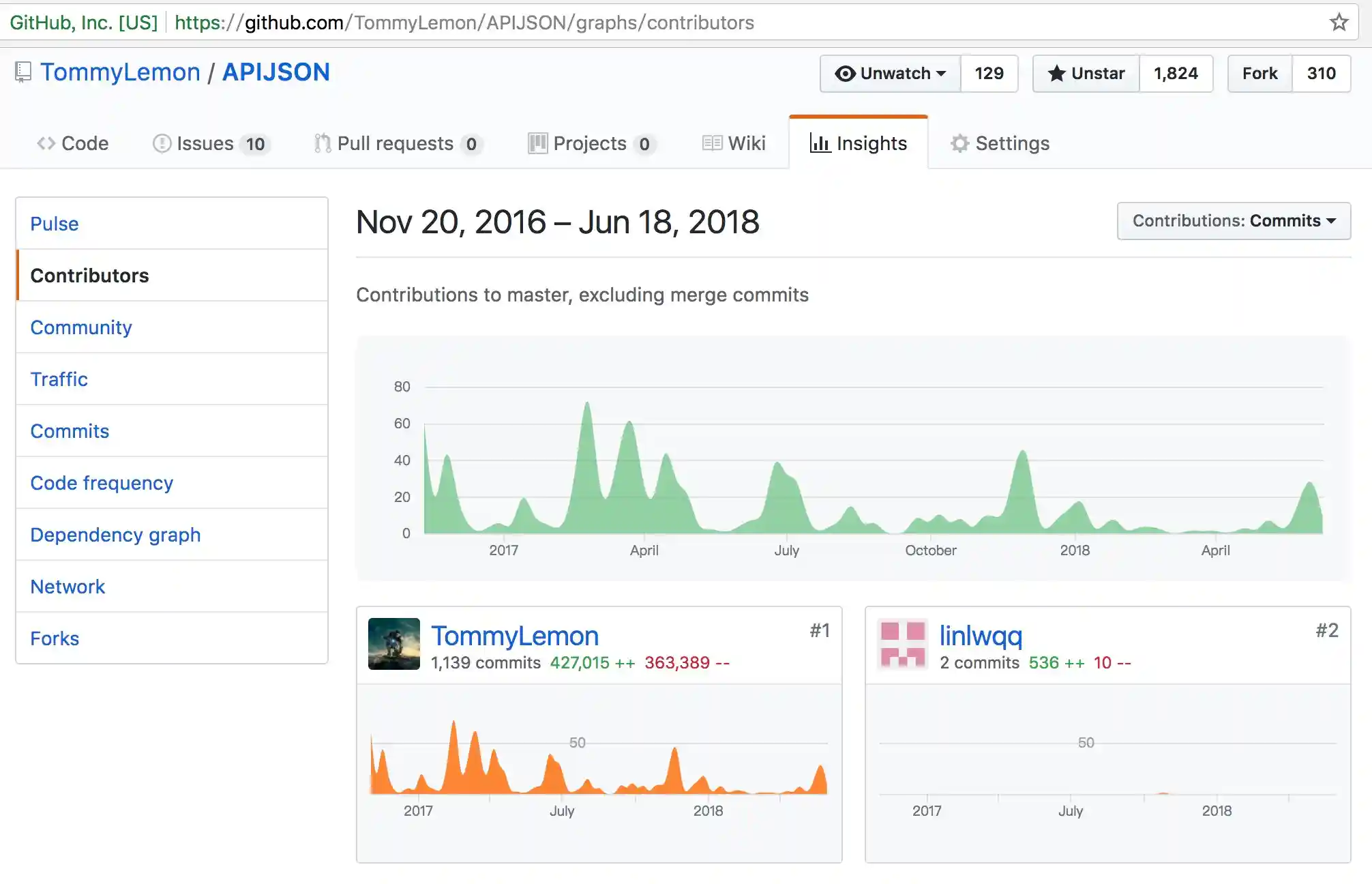Open the Settings tab
This screenshot has width=1372, height=884.
[1000, 143]
